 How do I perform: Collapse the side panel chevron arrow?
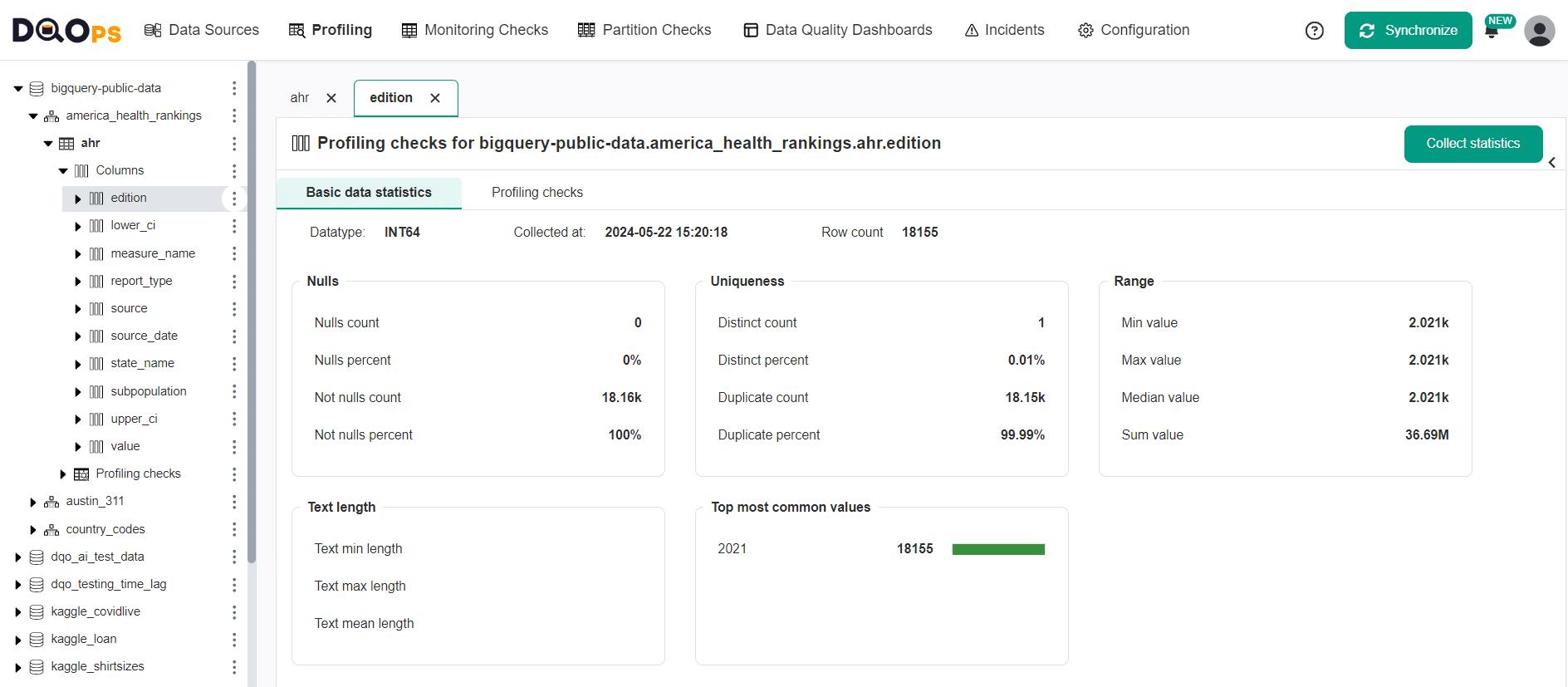tap(1552, 163)
